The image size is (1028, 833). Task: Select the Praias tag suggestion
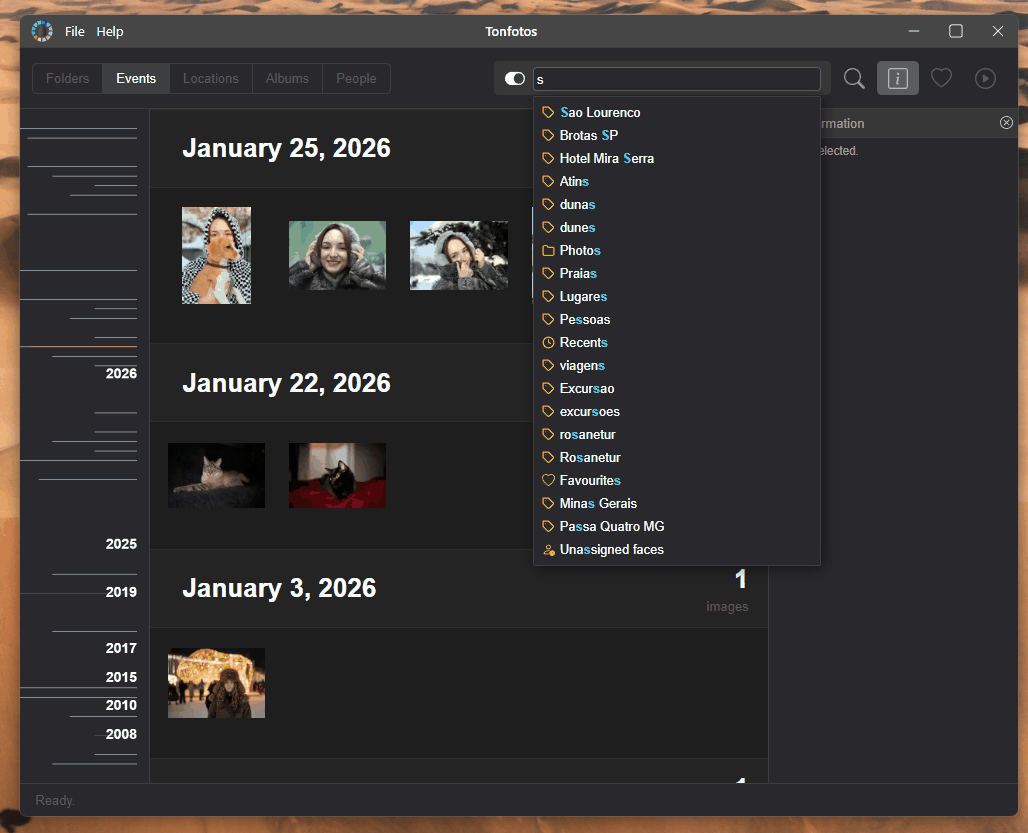click(677, 273)
